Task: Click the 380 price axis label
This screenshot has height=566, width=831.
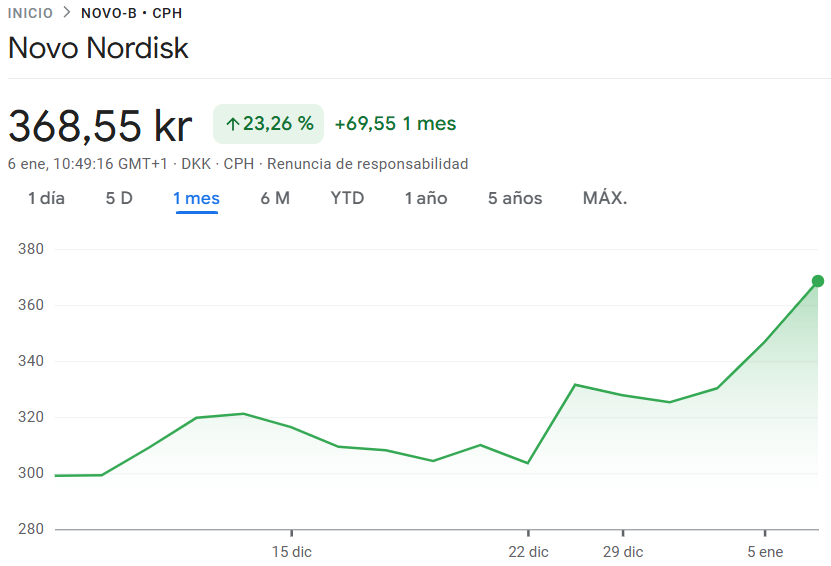Action: point(31,249)
